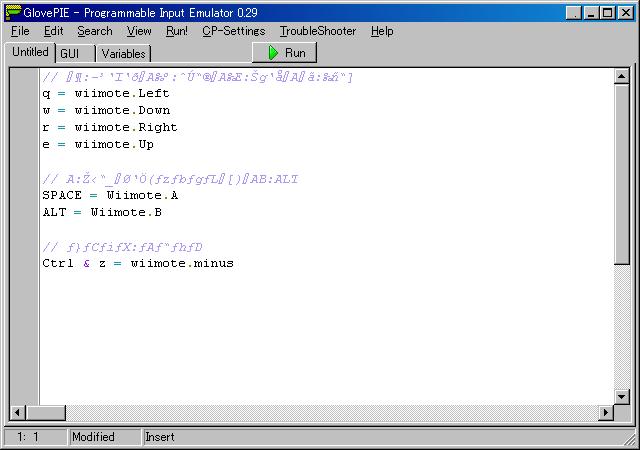Click the vertical scrollbar up arrow

(x=621, y=76)
